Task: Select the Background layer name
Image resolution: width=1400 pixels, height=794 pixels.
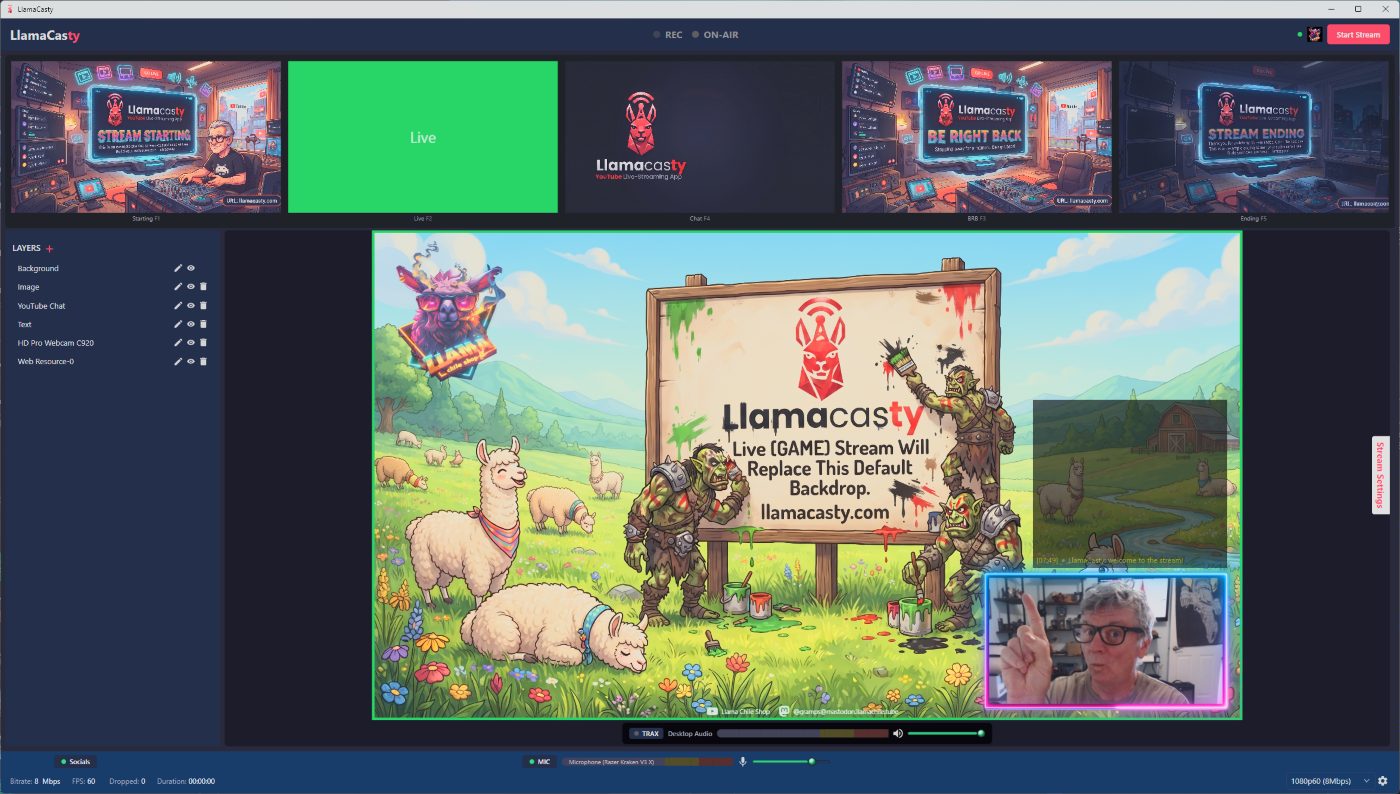Action: pyautogui.click(x=38, y=268)
